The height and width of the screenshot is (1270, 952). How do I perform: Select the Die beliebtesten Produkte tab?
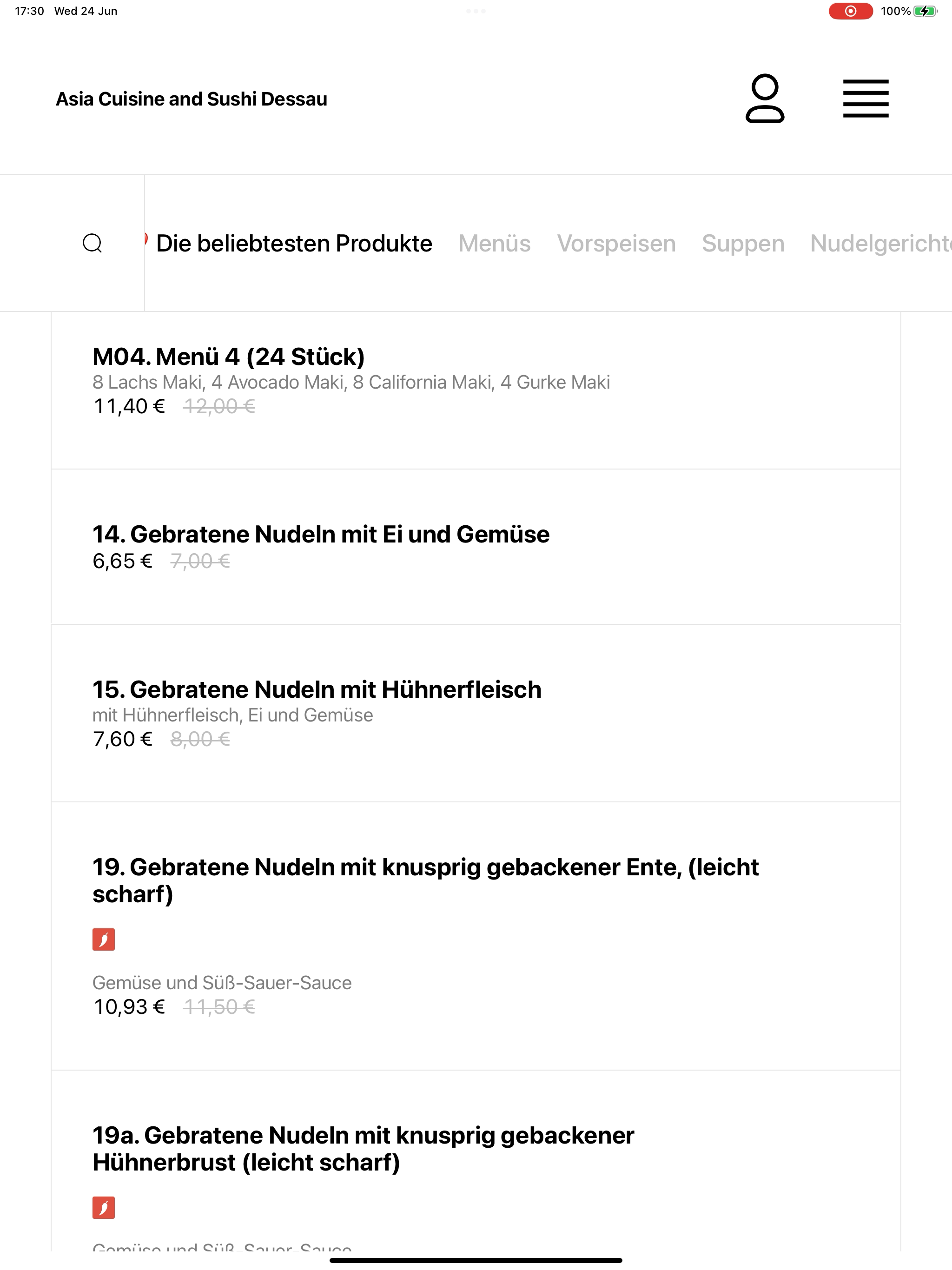(x=294, y=244)
